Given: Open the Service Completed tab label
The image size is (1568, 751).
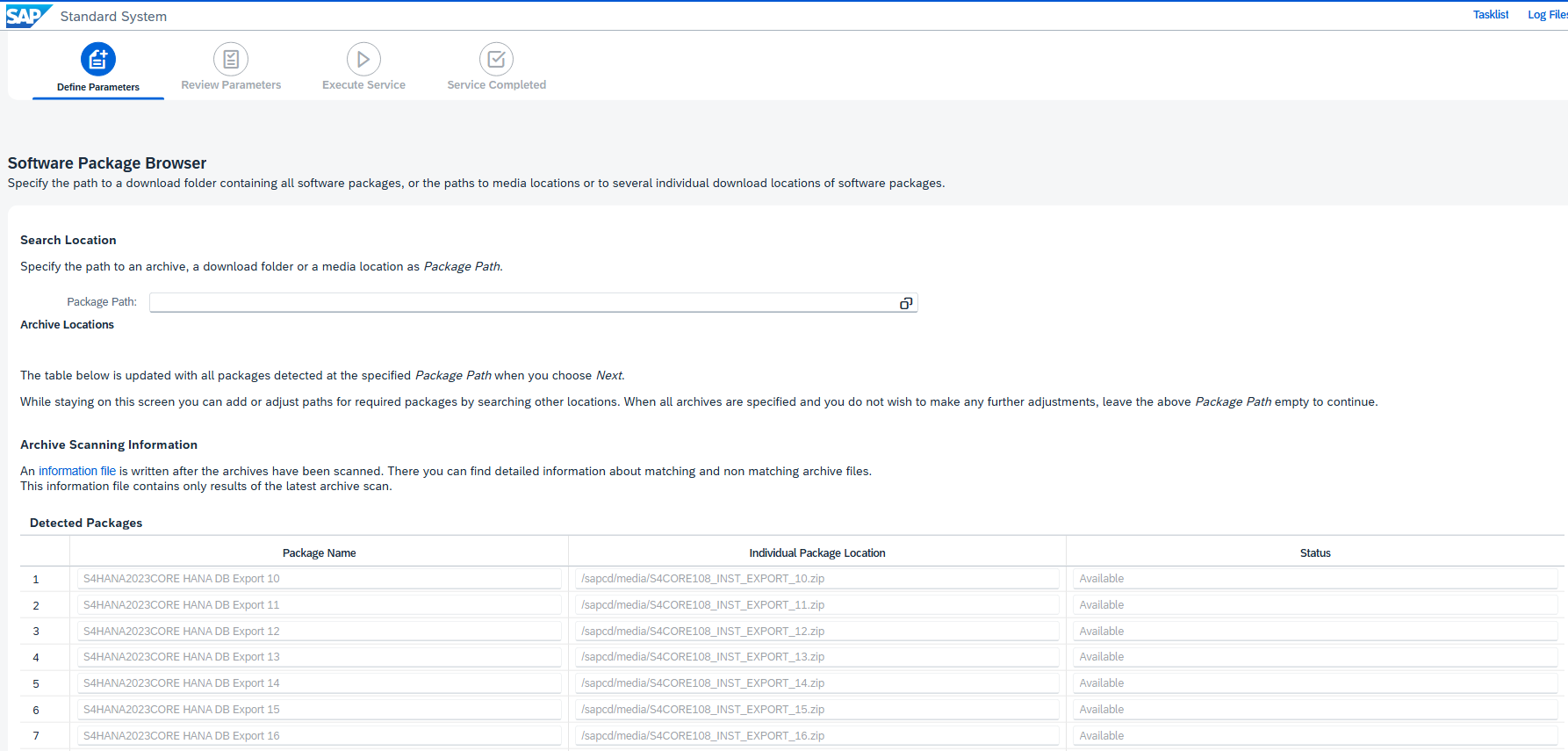Looking at the screenshot, I should pyautogui.click(x=496, y=85).
